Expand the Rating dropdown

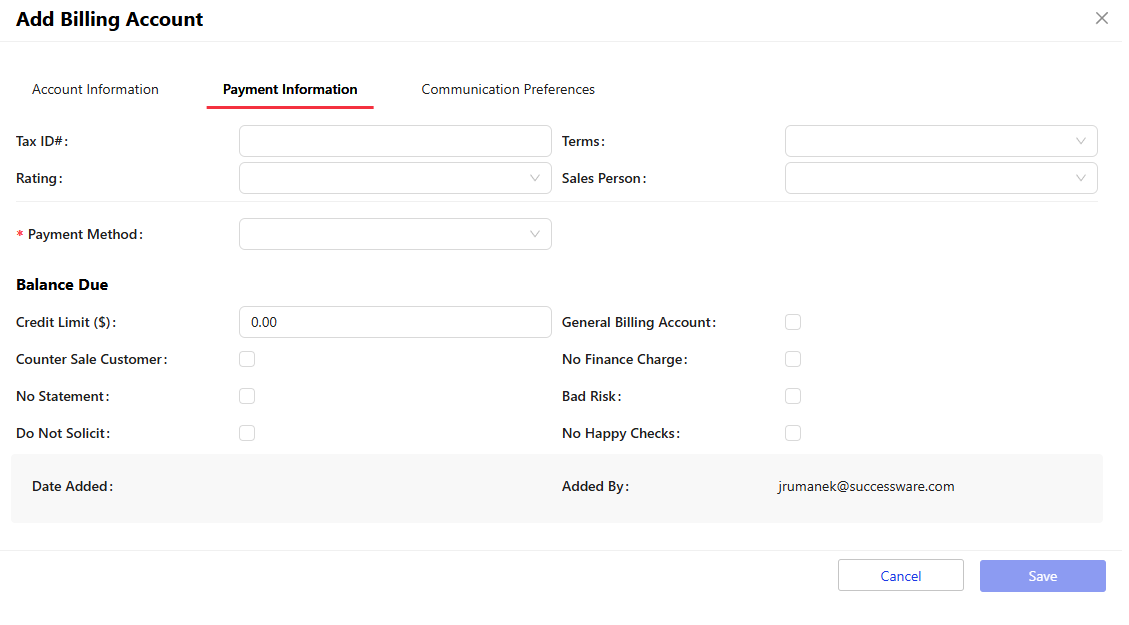coord(395,178)
